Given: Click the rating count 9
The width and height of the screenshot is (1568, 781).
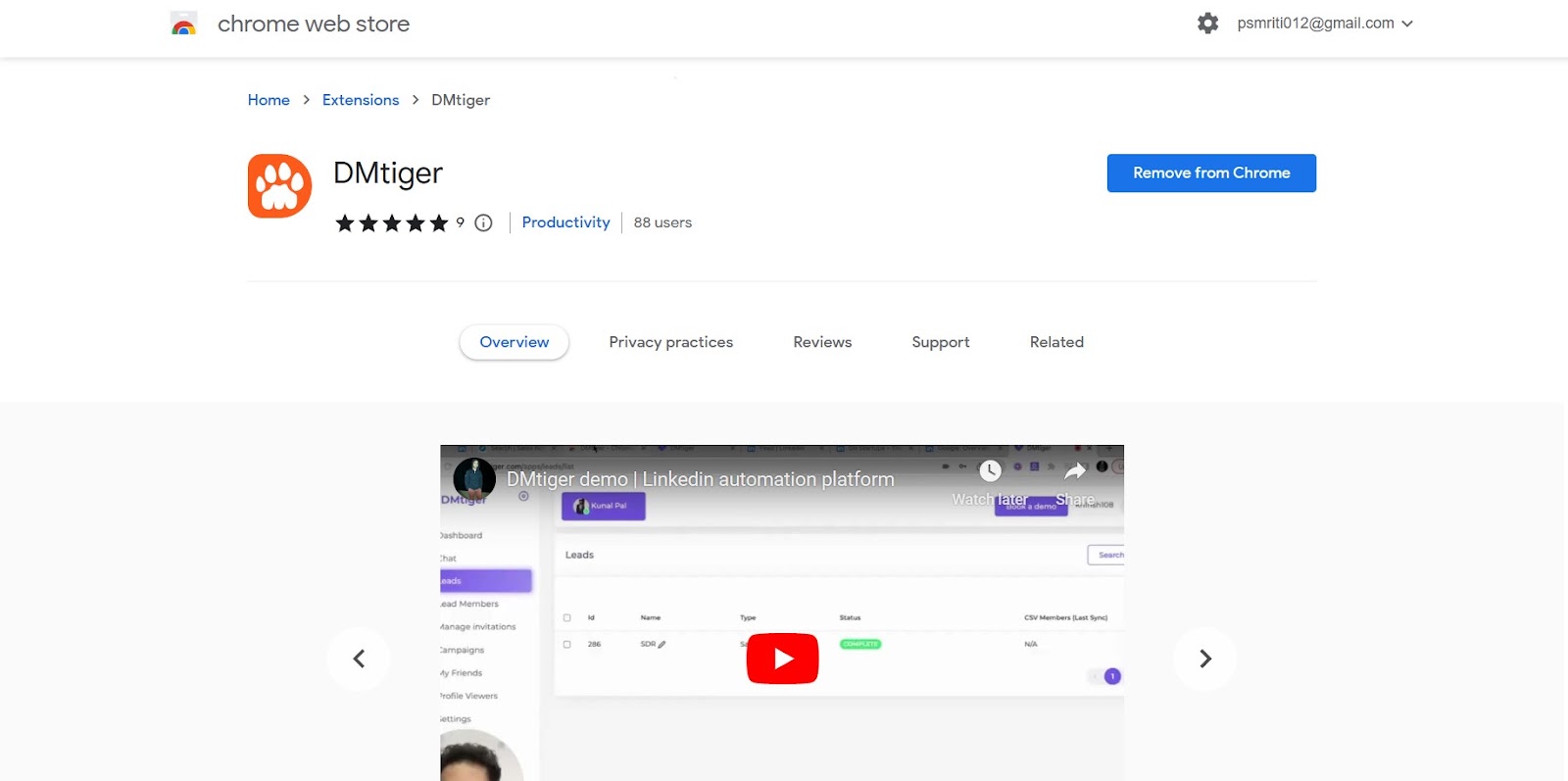Looking at the screenshot, I should pyautogui.click(x=460, y=222).
